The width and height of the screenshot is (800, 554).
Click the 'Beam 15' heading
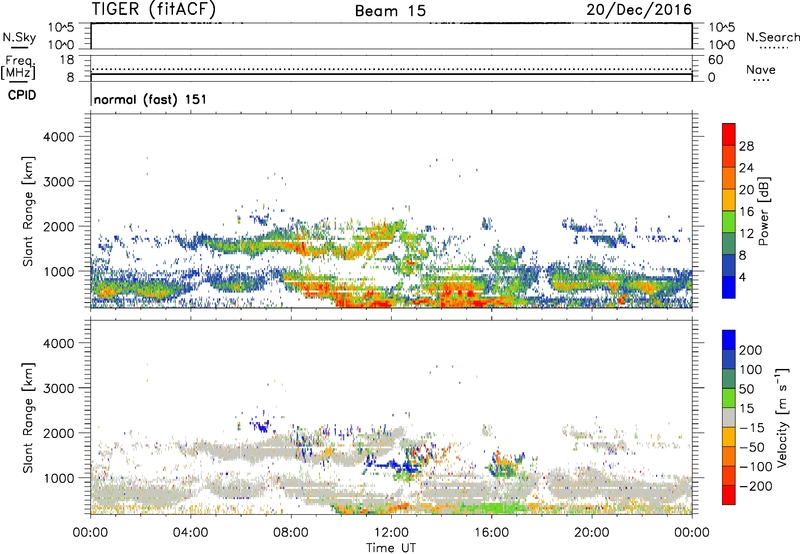(390, 11)
